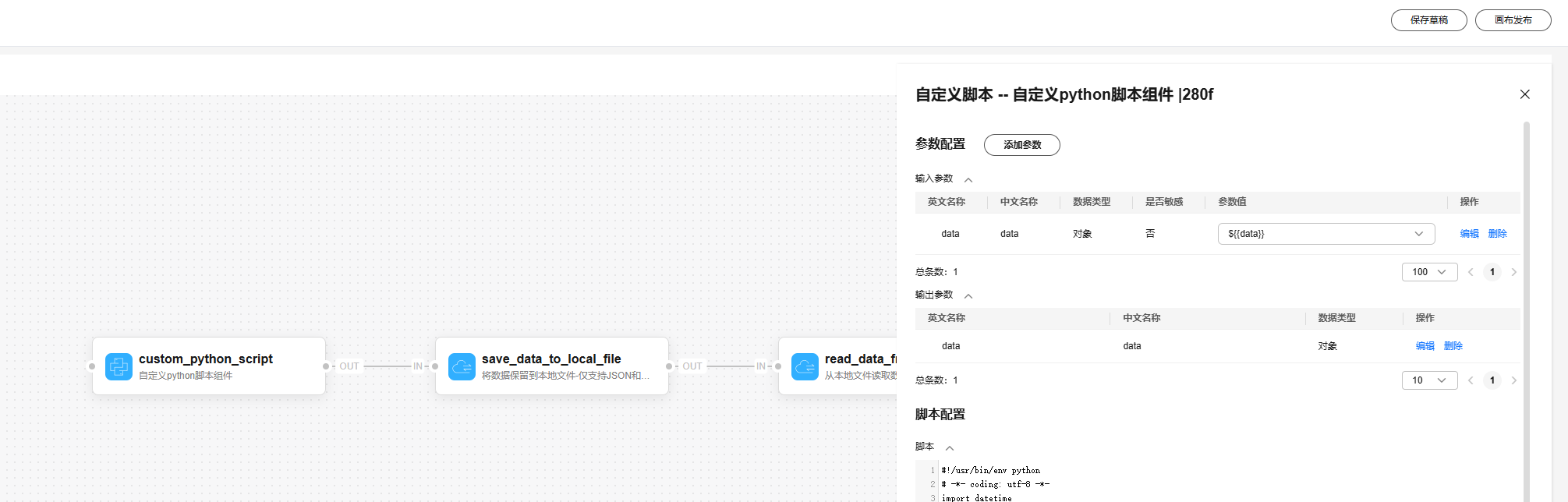Click the 保存草稿 button
Image resolution: width=1568 pixels, height=502 pixels.
pos(1428,20)
